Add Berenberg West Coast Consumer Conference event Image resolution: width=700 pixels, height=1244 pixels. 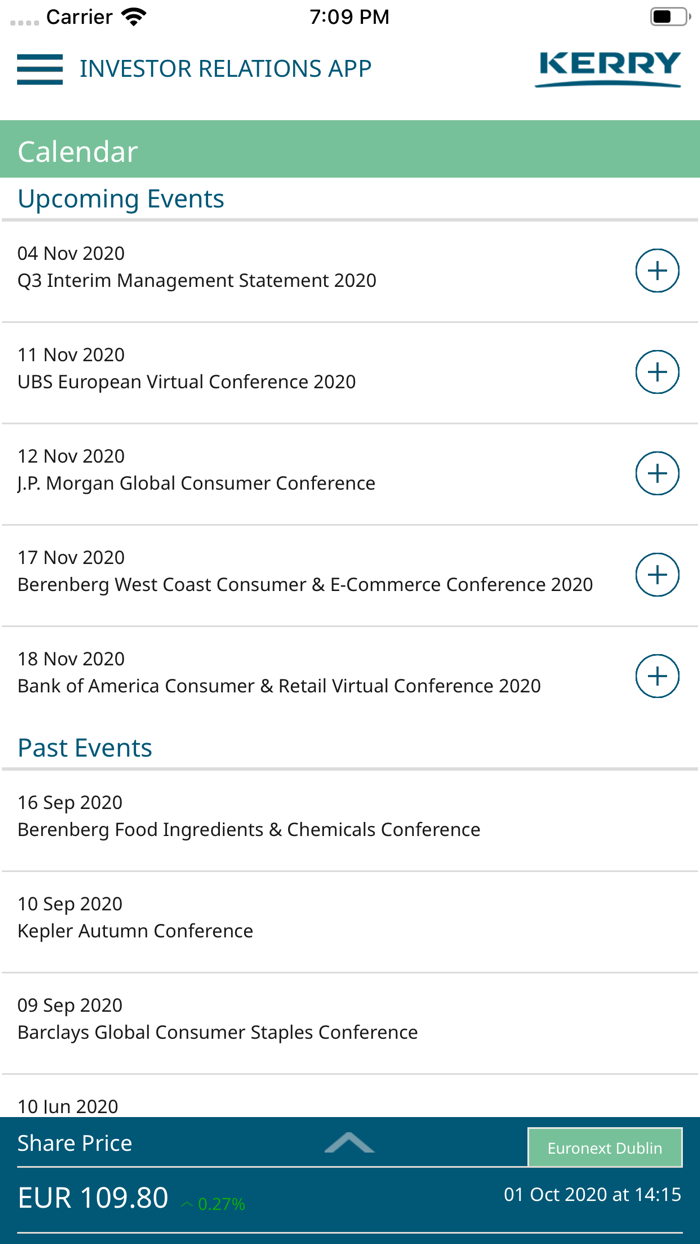(x=657, y=574)
